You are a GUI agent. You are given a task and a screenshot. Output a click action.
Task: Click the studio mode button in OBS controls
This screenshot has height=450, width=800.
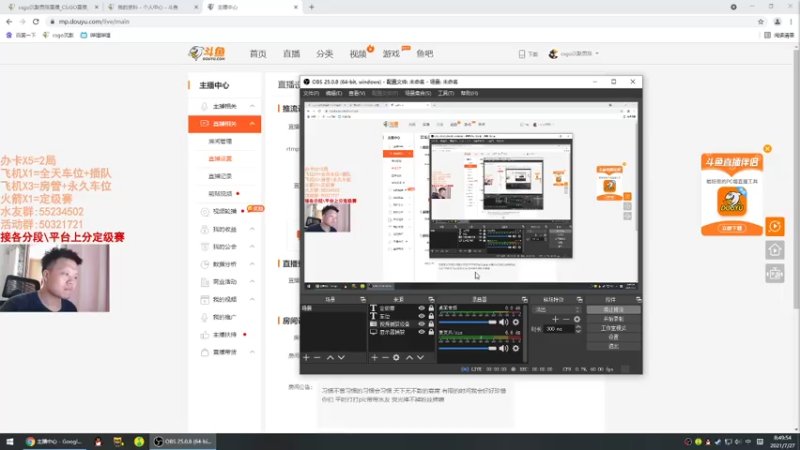613,328
